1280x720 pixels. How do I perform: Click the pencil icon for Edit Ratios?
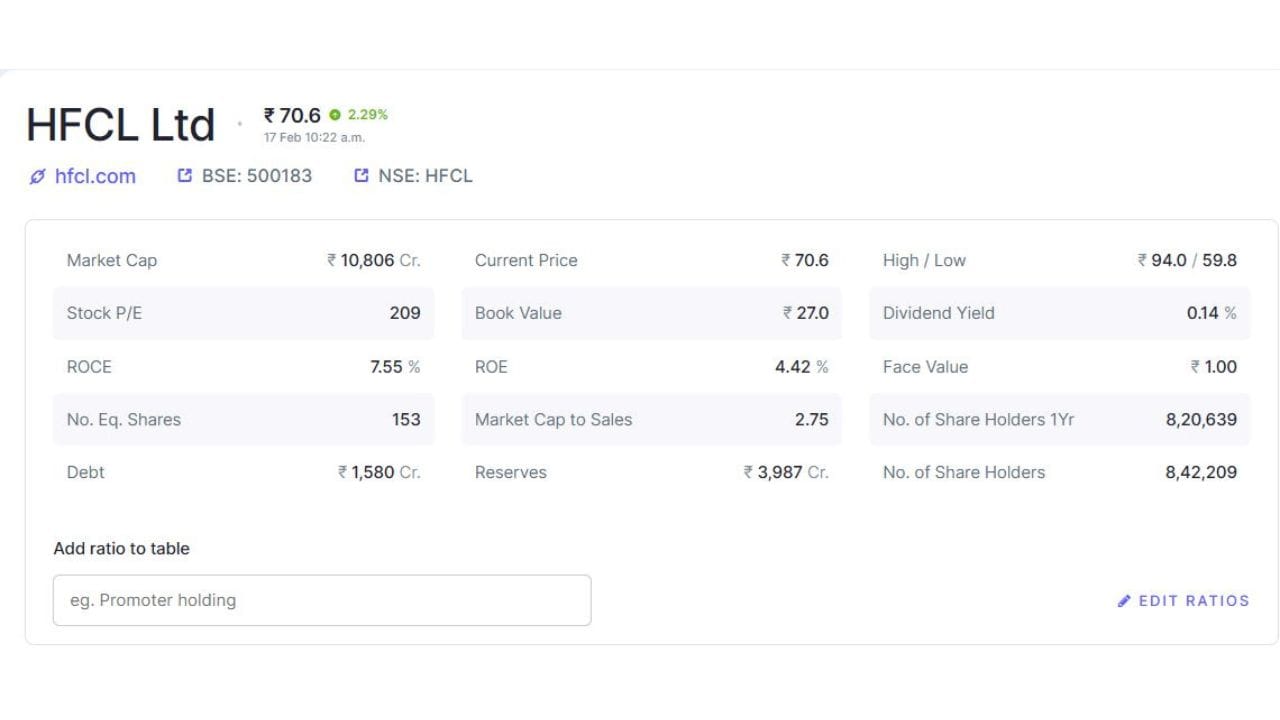coord(1124,601)
